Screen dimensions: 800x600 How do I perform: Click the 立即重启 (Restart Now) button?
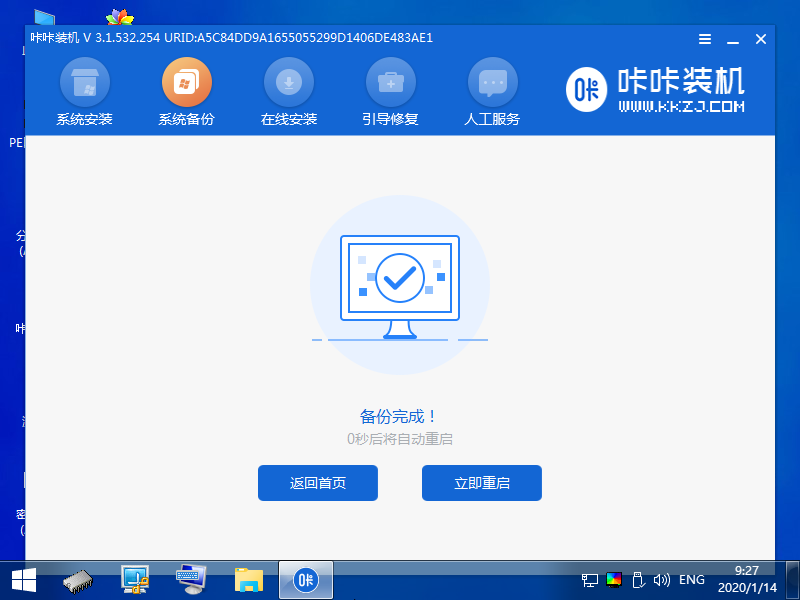481,483
